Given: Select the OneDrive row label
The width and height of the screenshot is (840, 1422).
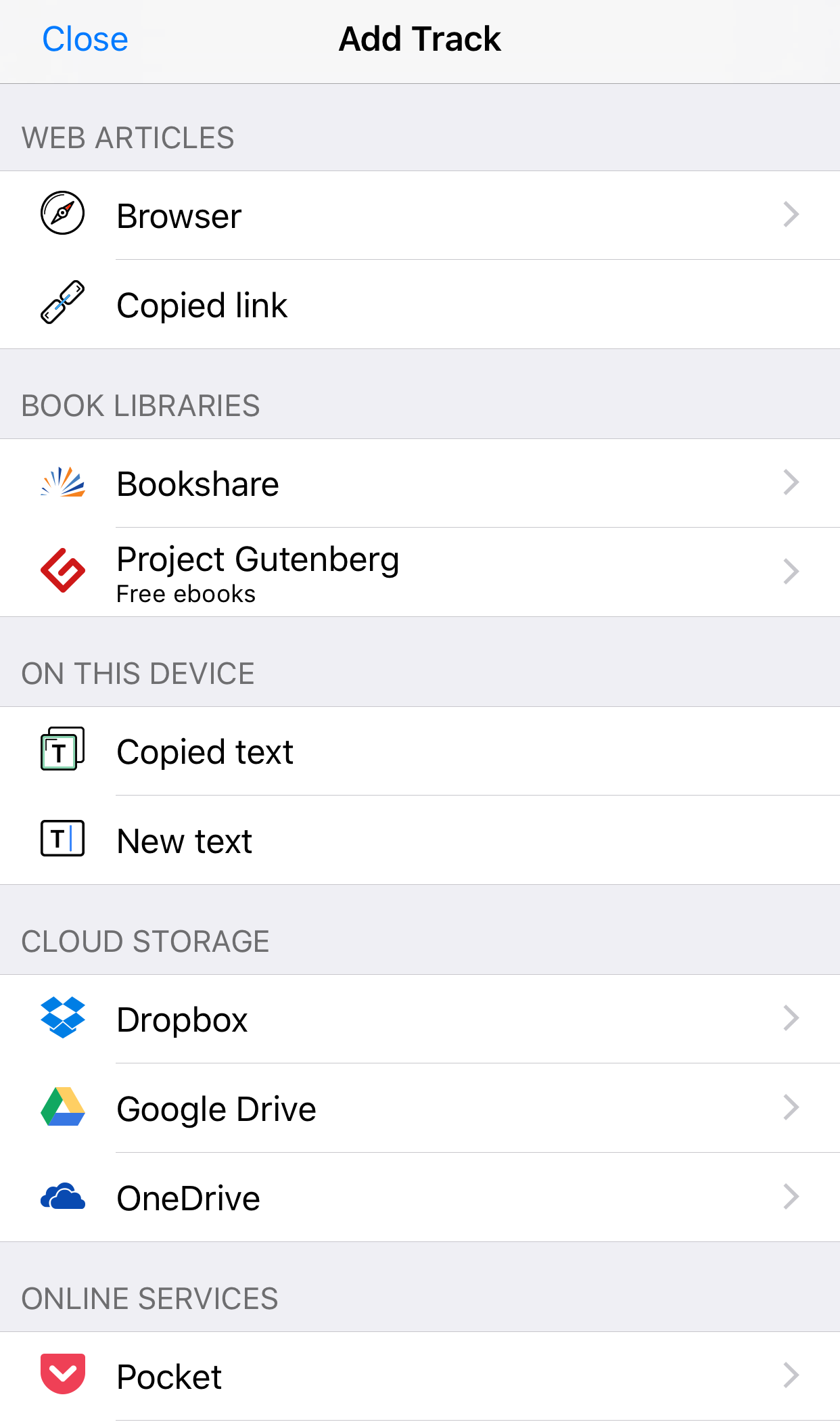Looking at the screenshot, I should [x=189, y=1198].
